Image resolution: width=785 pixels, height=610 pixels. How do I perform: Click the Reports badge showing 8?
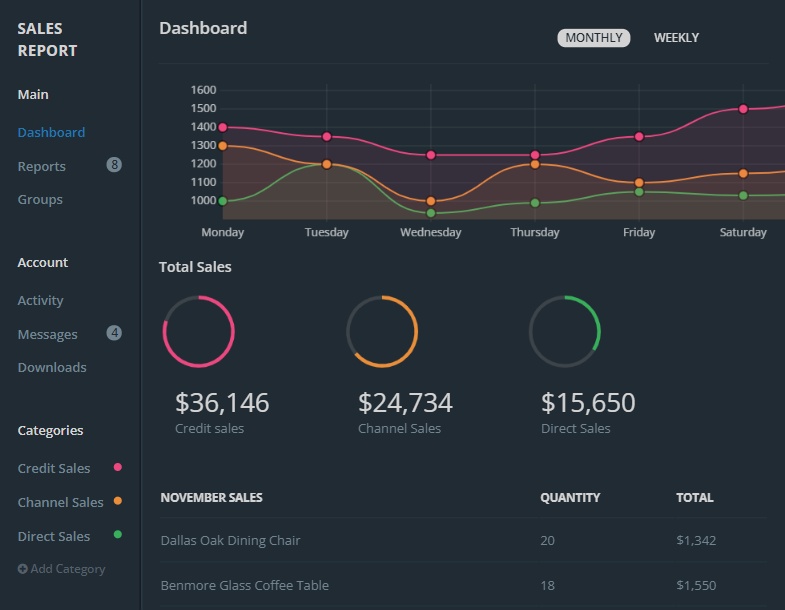pos(114,165)
